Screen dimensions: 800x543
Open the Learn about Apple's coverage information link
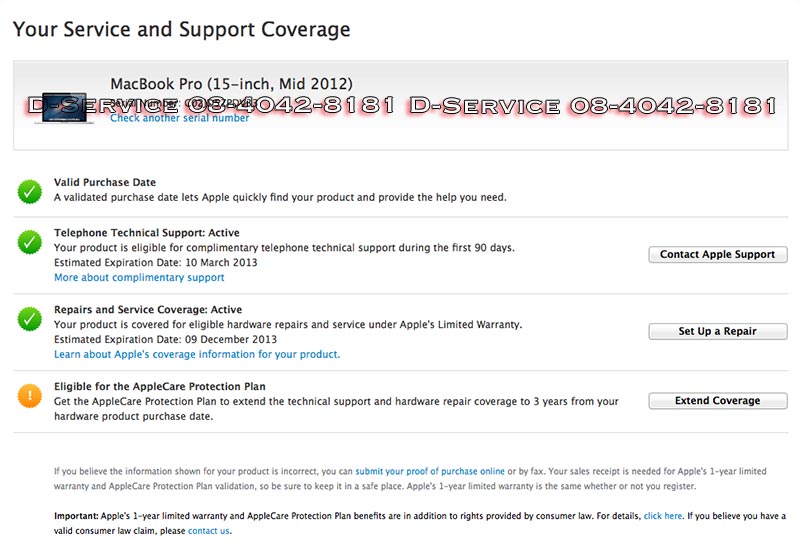[197, 354]
